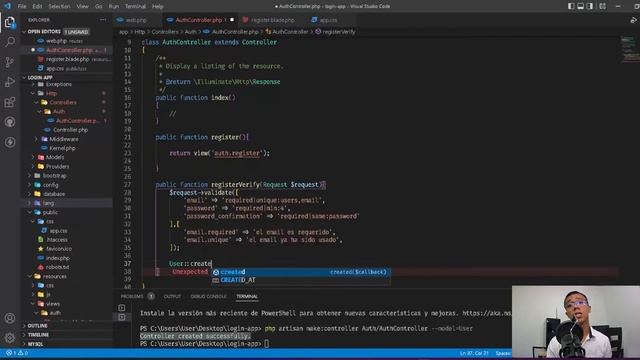Select the PROBLEMS panel tab

pyautogui.click(x=132, y=296)
